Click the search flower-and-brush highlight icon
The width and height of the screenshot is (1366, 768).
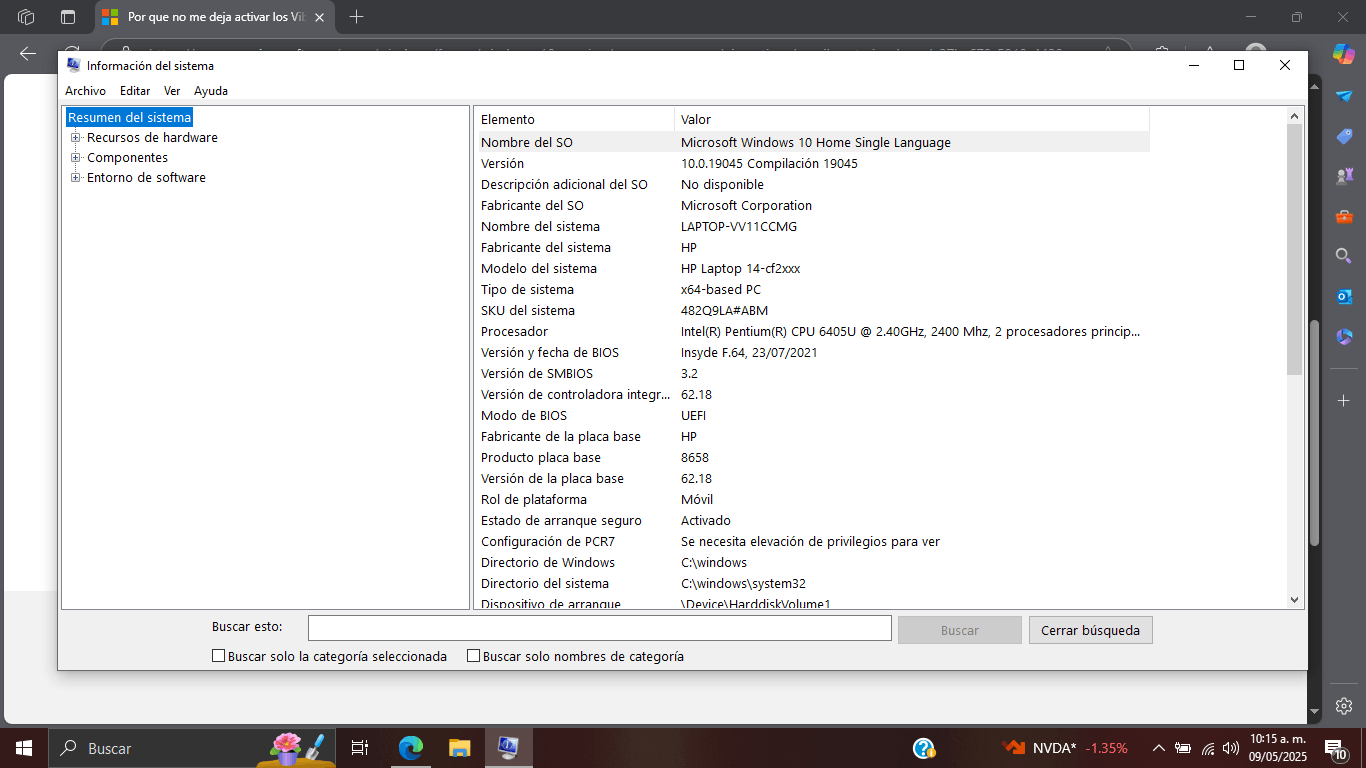click(x=298, y=748)
